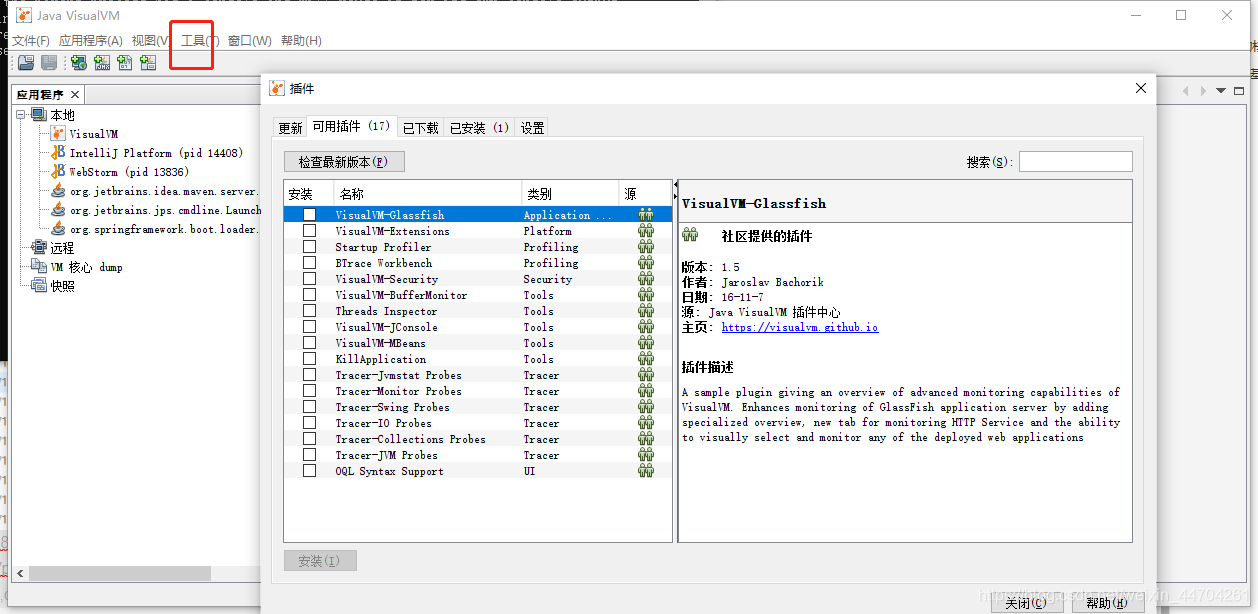Click the scroll documents right arrow
Screen dimensions: 1258x614
point(1202,91)
